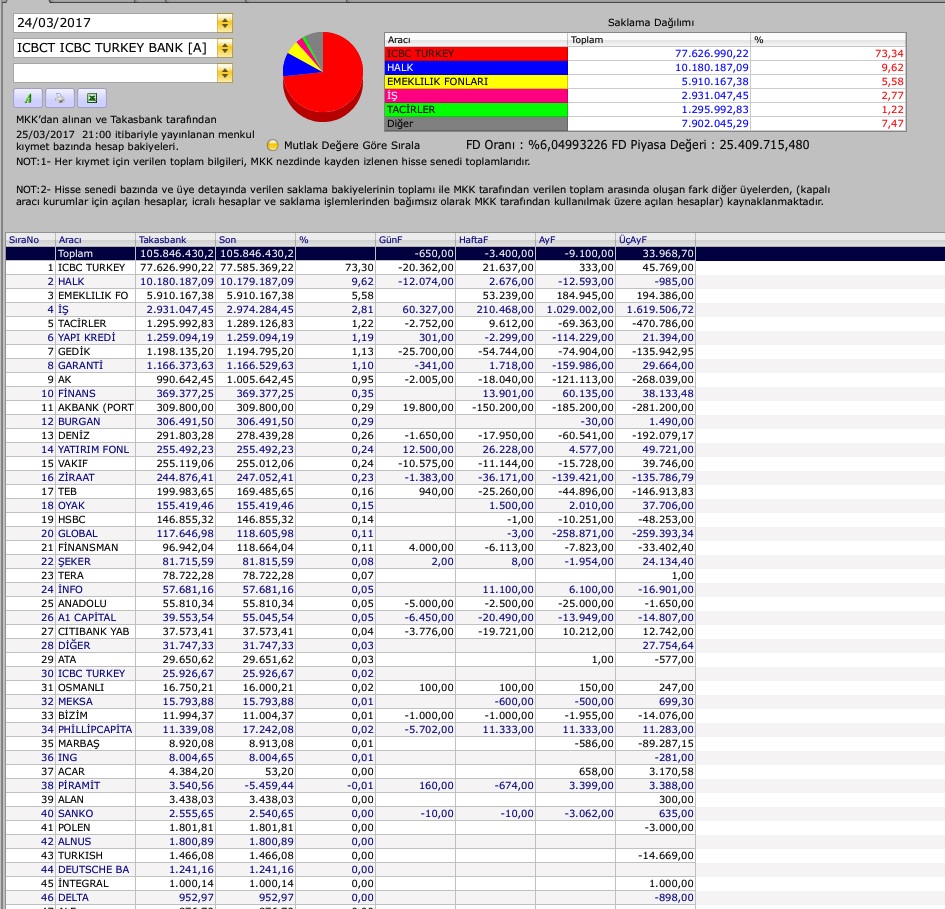This screenshot has width=945, height=909.
Task: Select the 'HSBC' row name
Action: point(71,519)
